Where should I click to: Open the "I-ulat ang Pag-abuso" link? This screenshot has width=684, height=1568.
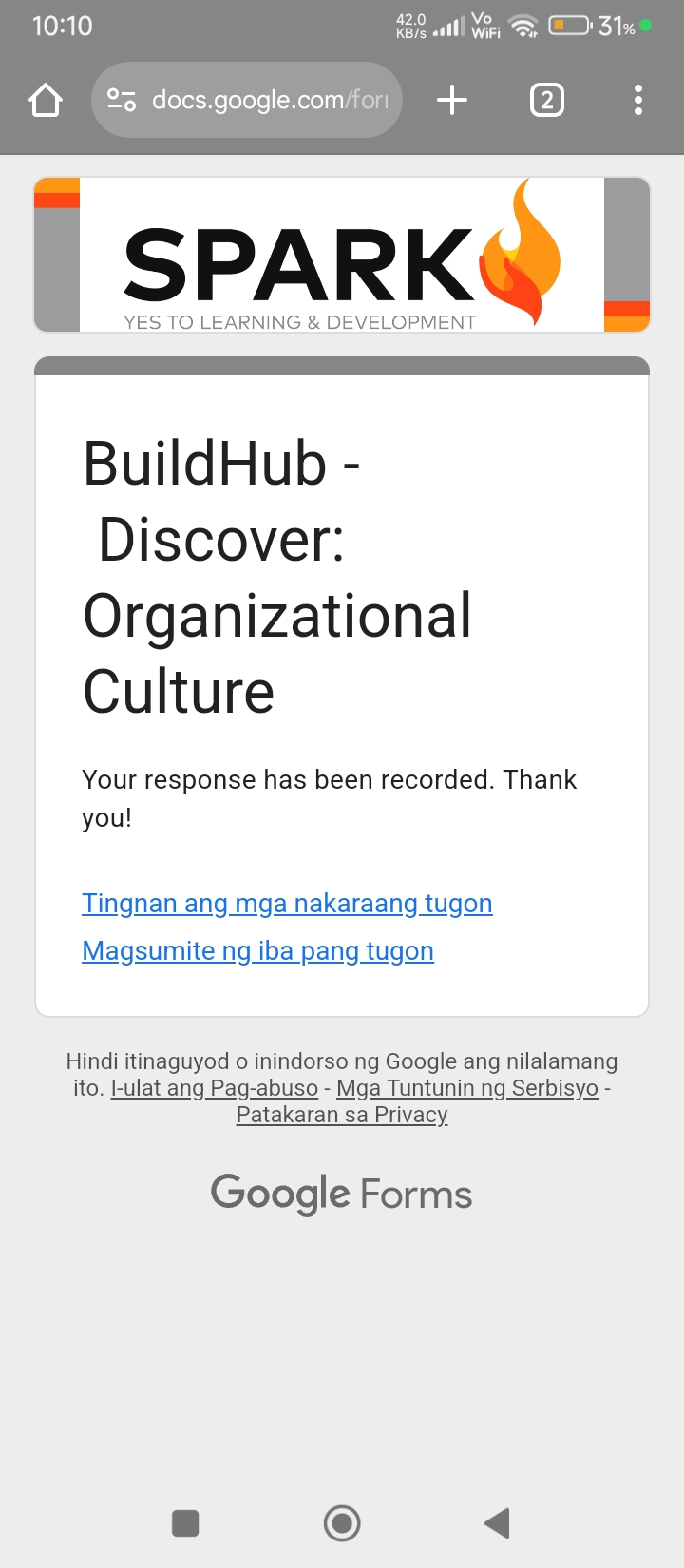point(215,1088)
